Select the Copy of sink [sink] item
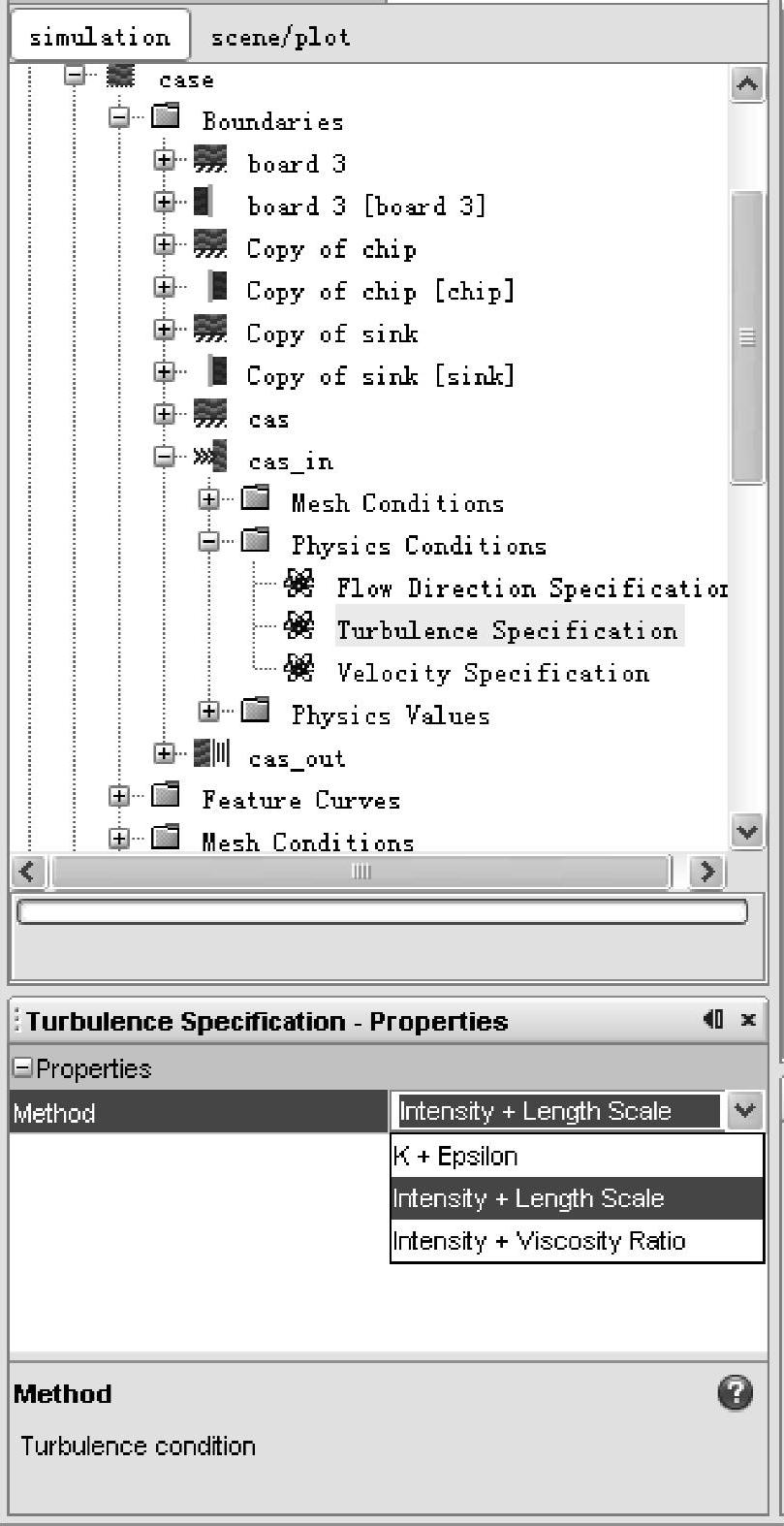Screen dimensions: 784x1526 click(x=380, y=375)
